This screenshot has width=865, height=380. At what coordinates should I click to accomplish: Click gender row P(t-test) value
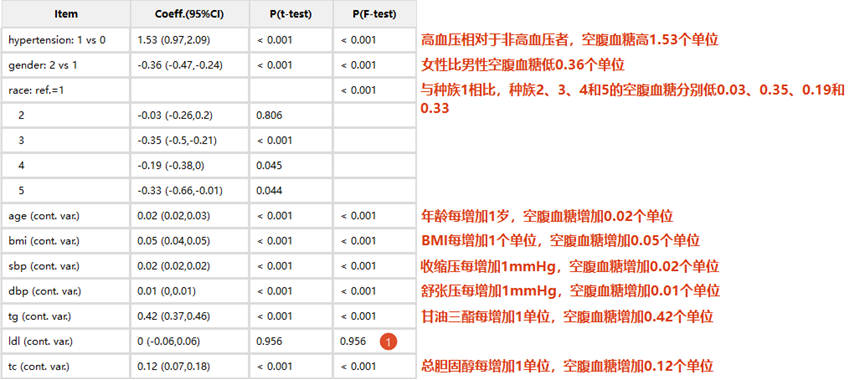[x=274, y=65]
